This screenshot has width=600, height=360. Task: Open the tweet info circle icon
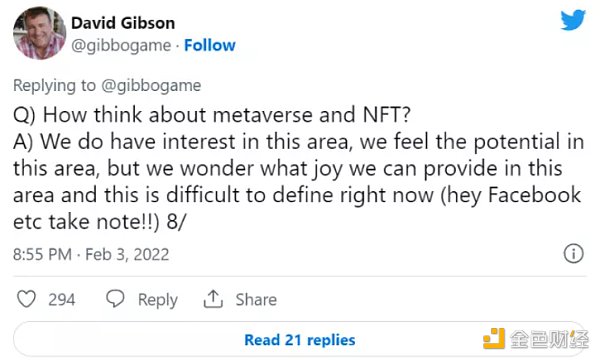[573, 253]
